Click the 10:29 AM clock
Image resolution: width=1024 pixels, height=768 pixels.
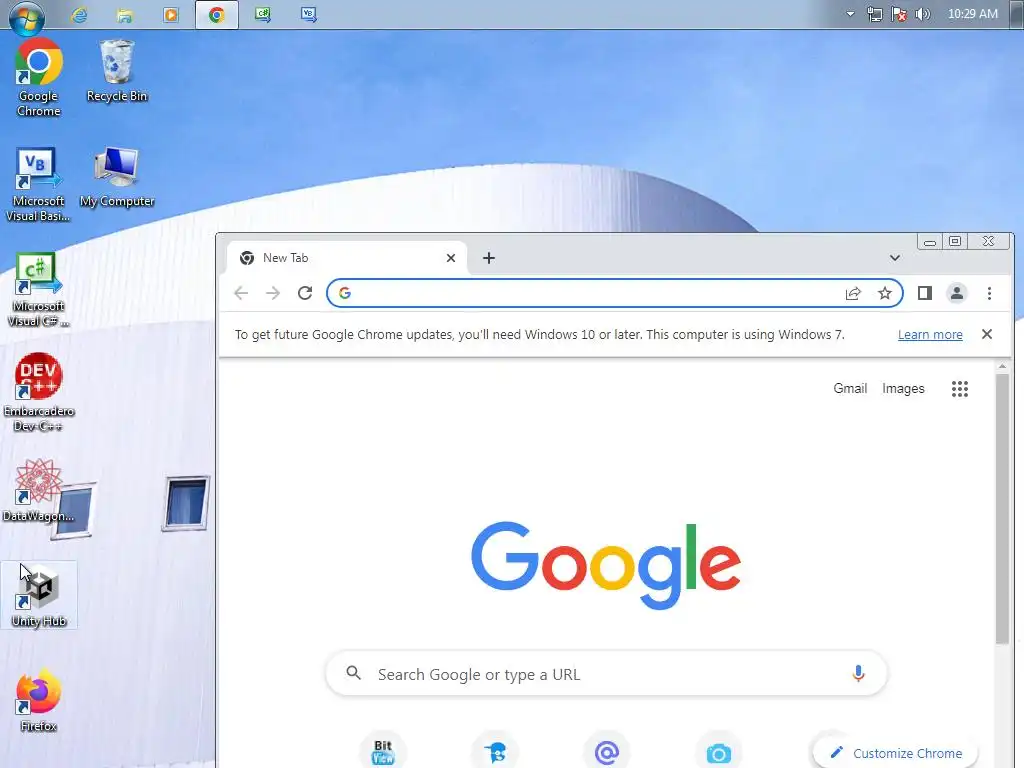pos(972,14)
